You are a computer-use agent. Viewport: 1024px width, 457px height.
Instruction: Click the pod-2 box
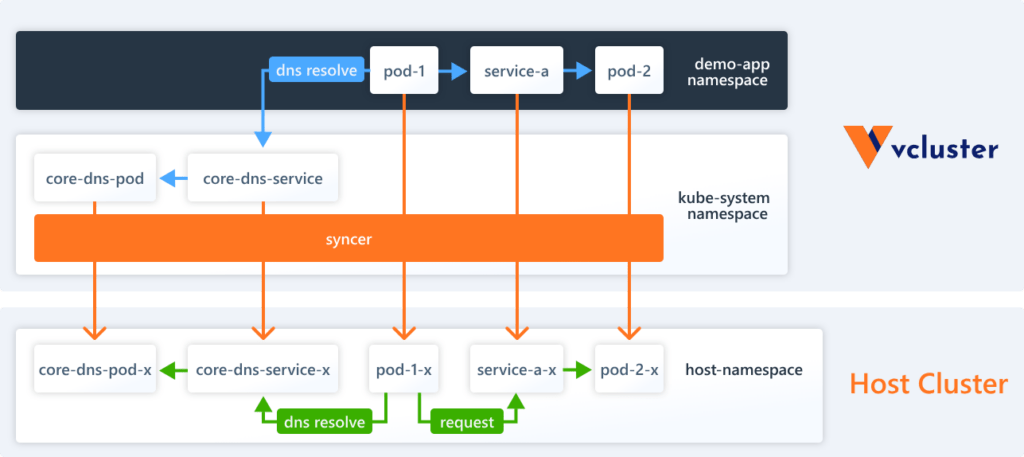(629, 70)
